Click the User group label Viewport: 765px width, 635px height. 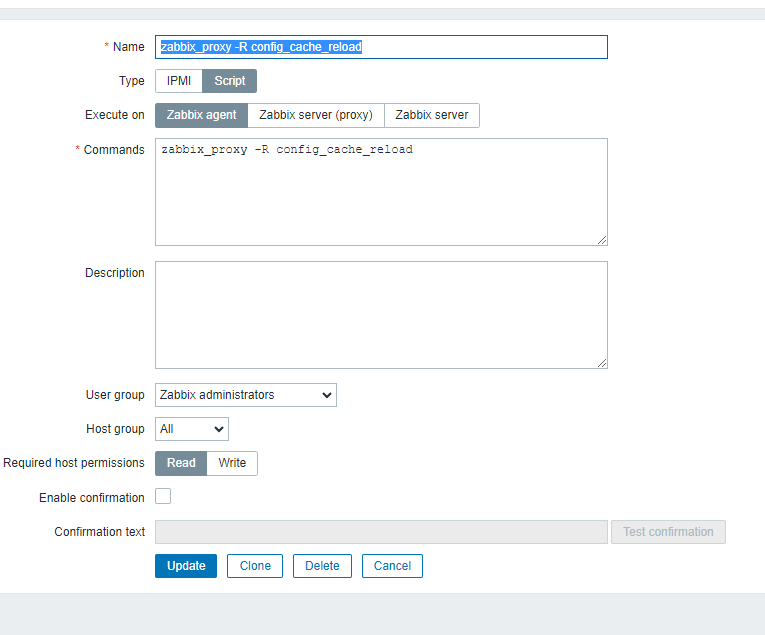tap(115, 395)
